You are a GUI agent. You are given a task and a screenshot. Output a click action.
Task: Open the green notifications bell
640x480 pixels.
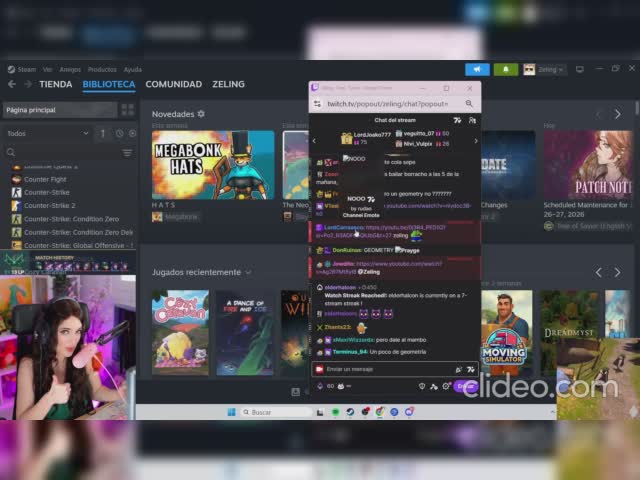coord(506,69)
